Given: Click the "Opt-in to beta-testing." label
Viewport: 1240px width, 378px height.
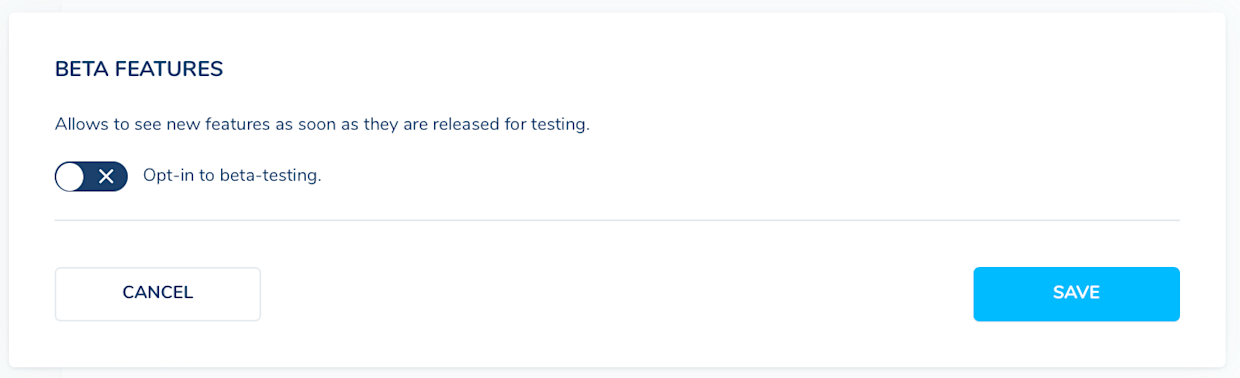Looking at the screenshot, I should pos(232,176).
